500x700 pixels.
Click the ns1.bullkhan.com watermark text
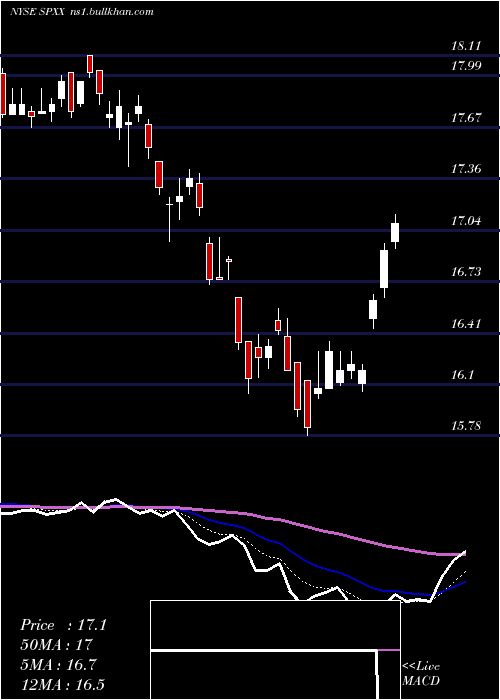tap(112, 12)
